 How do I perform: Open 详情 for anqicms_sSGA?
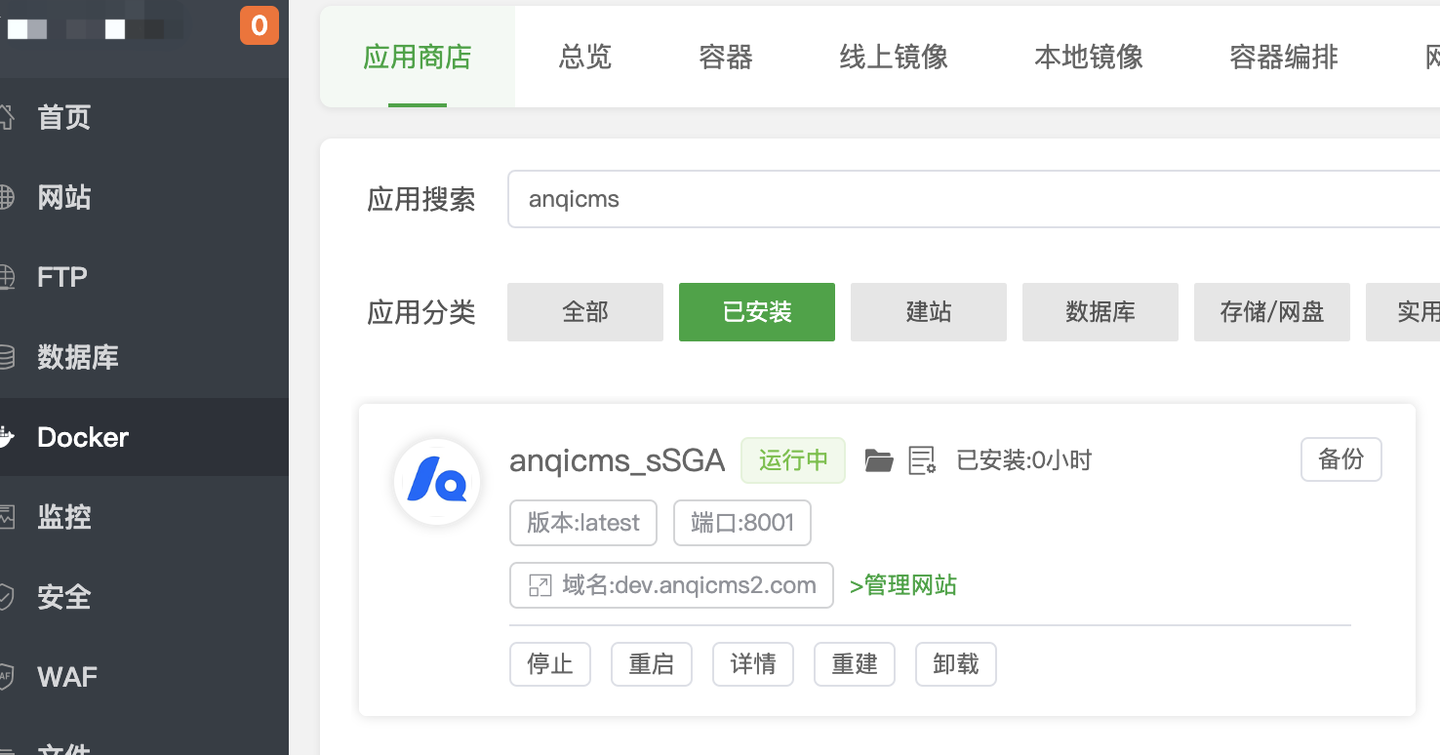753,664
